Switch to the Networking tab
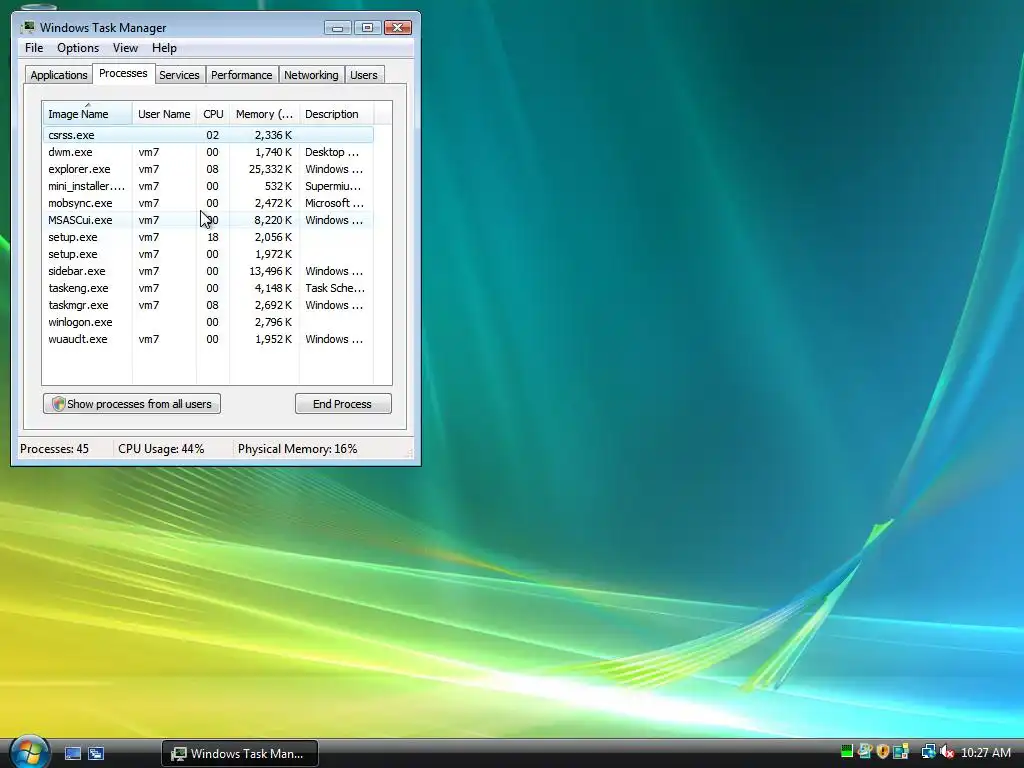The image size is (1024, 768). coord(311,75)
